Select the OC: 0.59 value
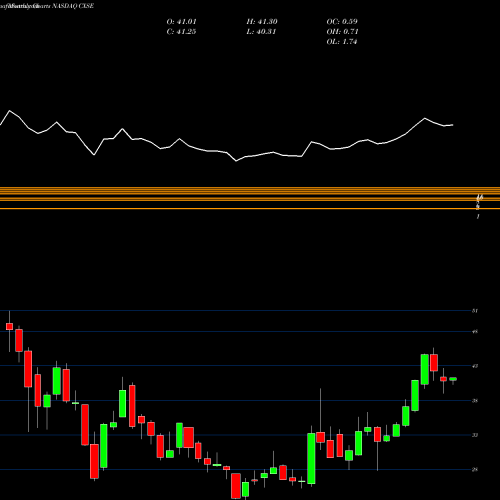Screen dimensions: 500x500 [342, 22]
